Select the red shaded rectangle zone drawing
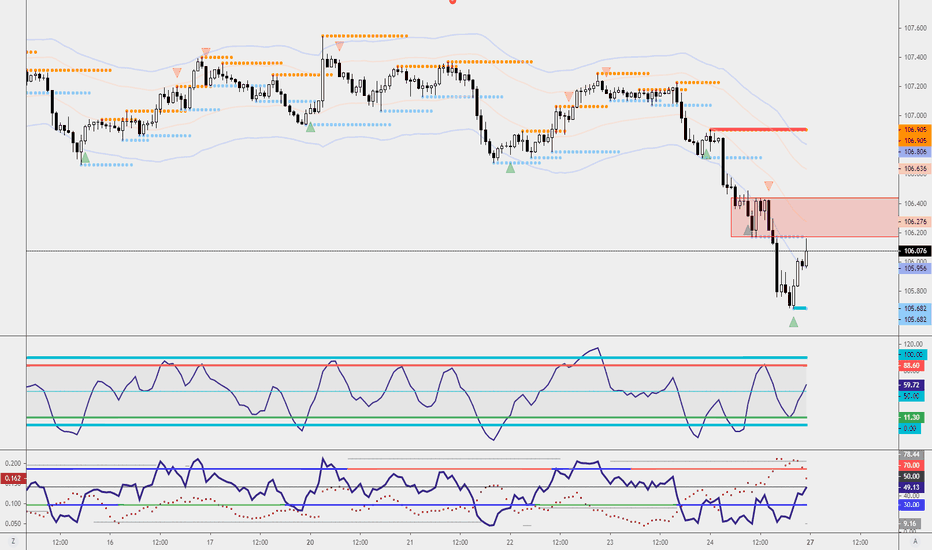The width and height of the screenshot is (932, 550). point(814,217)
